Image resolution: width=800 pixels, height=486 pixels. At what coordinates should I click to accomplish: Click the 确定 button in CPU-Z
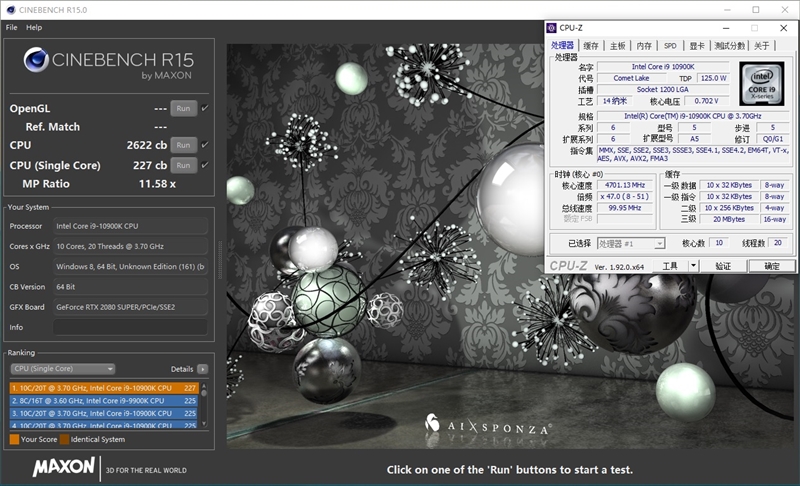[771, 266]
